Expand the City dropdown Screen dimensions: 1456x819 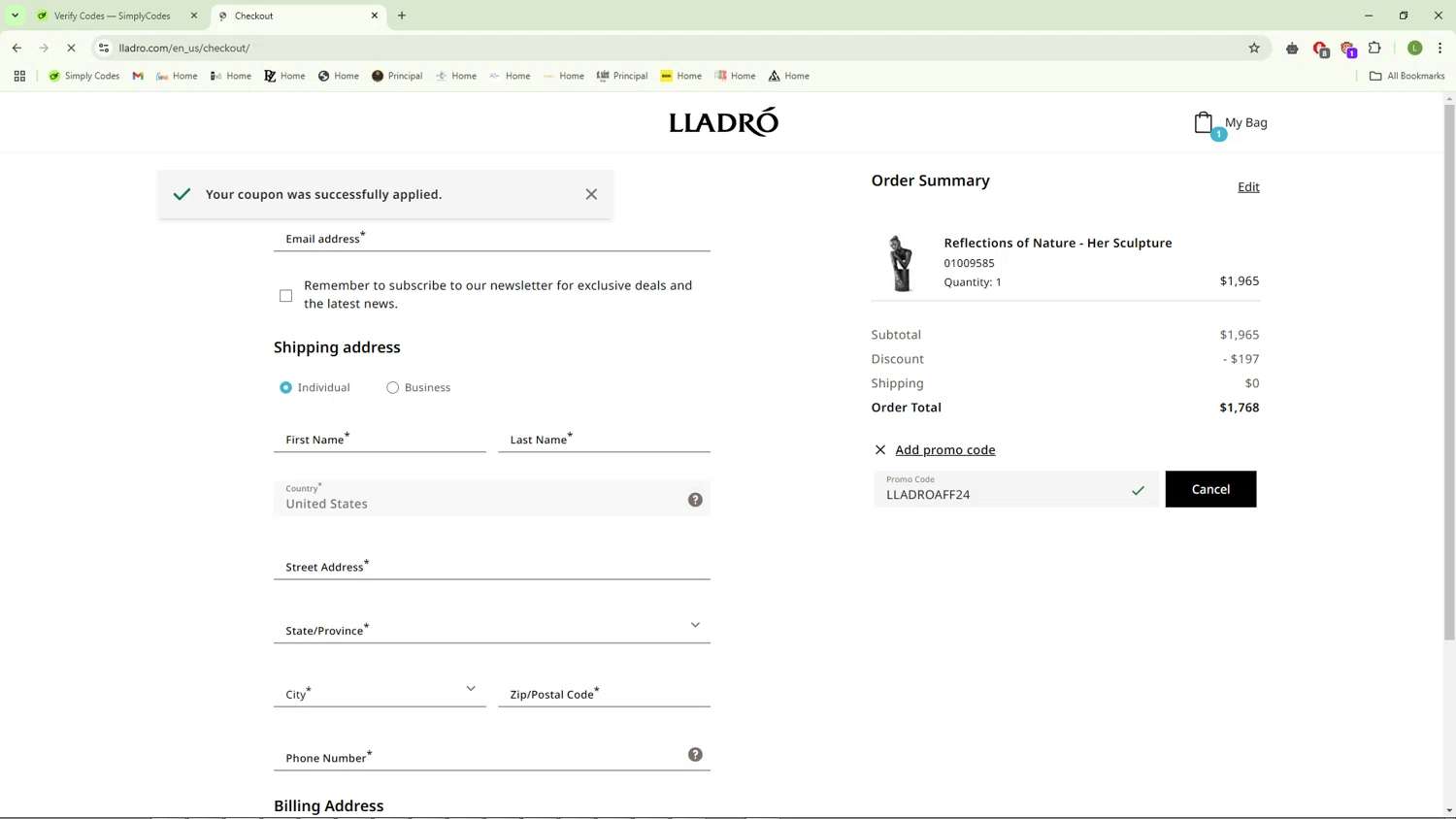471,689
